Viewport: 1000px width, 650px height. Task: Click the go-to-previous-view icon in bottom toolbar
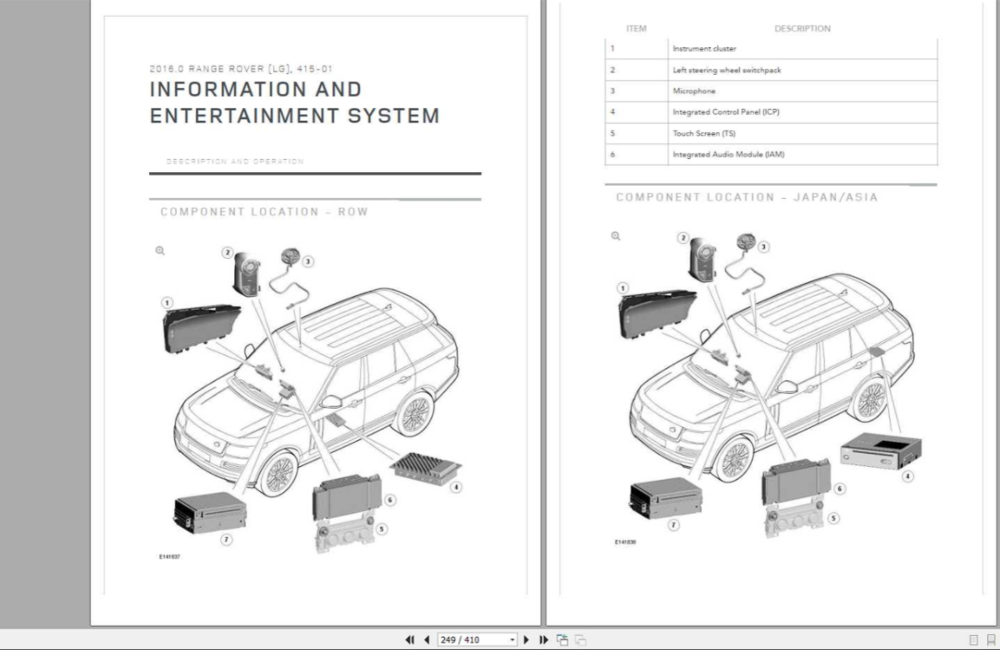tap(563, 640)
